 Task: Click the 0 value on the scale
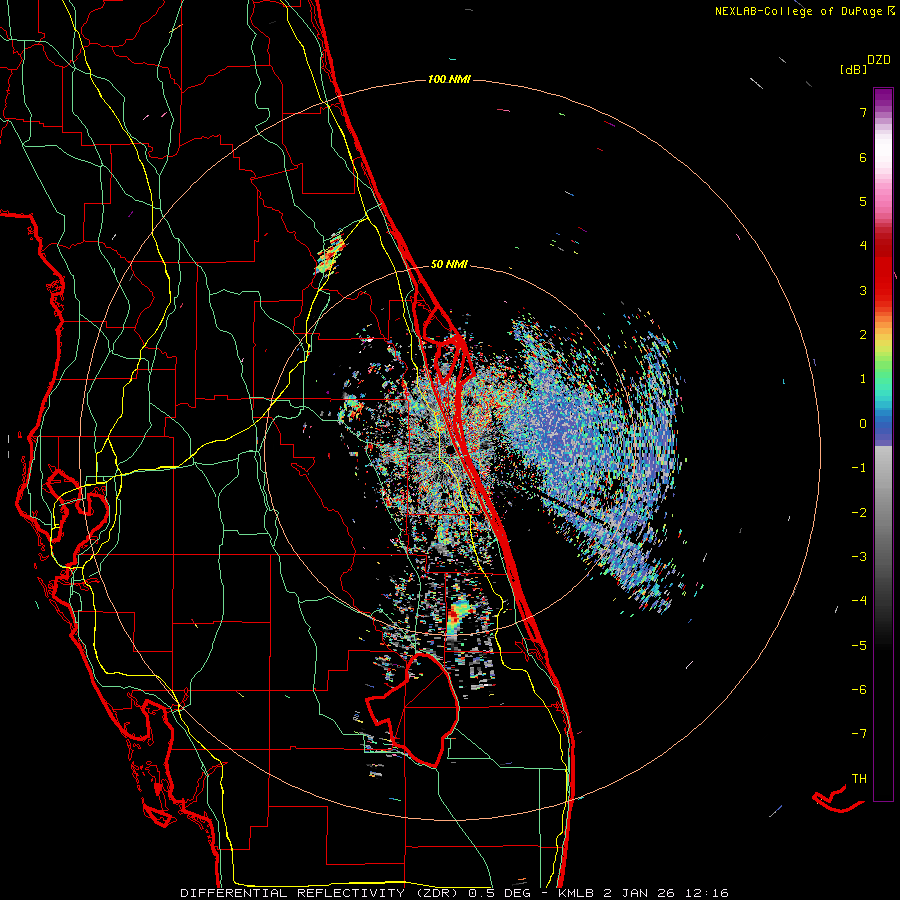(x=863, y=424)
